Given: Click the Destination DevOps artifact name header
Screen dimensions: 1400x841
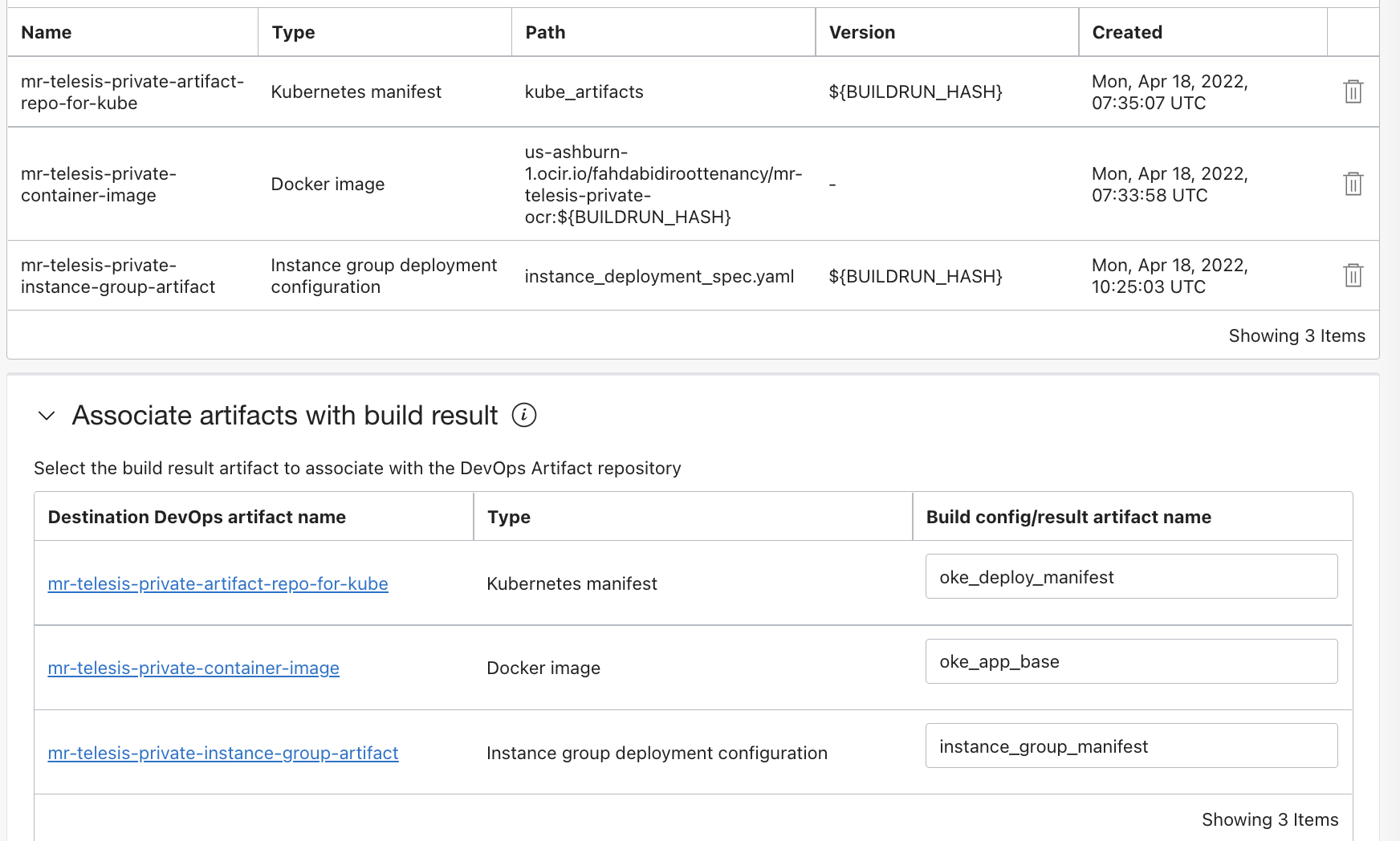Looking at the screenshot, I should coord(197,517).
